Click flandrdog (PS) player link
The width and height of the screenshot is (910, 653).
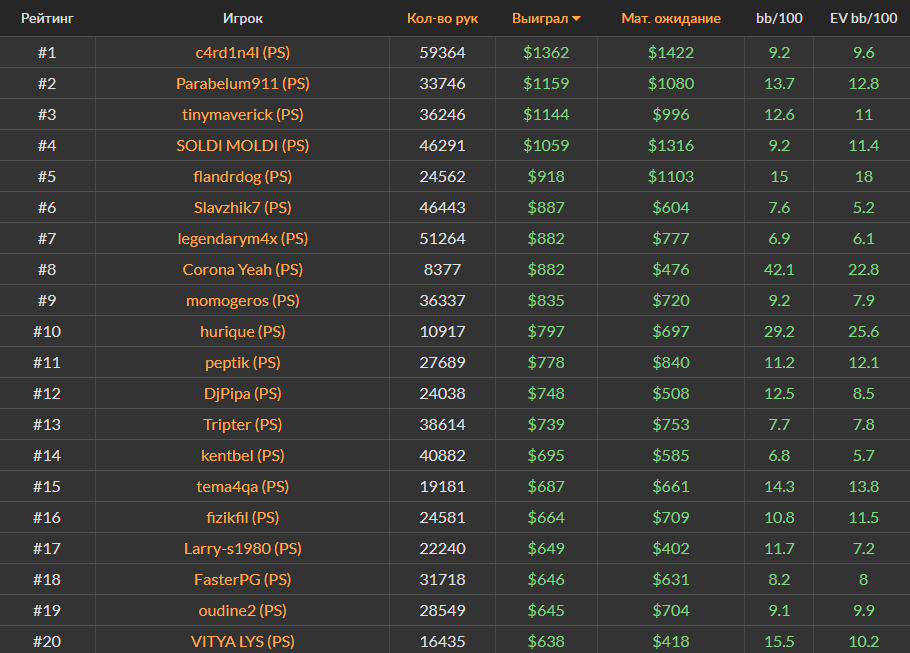pos(242,176)
